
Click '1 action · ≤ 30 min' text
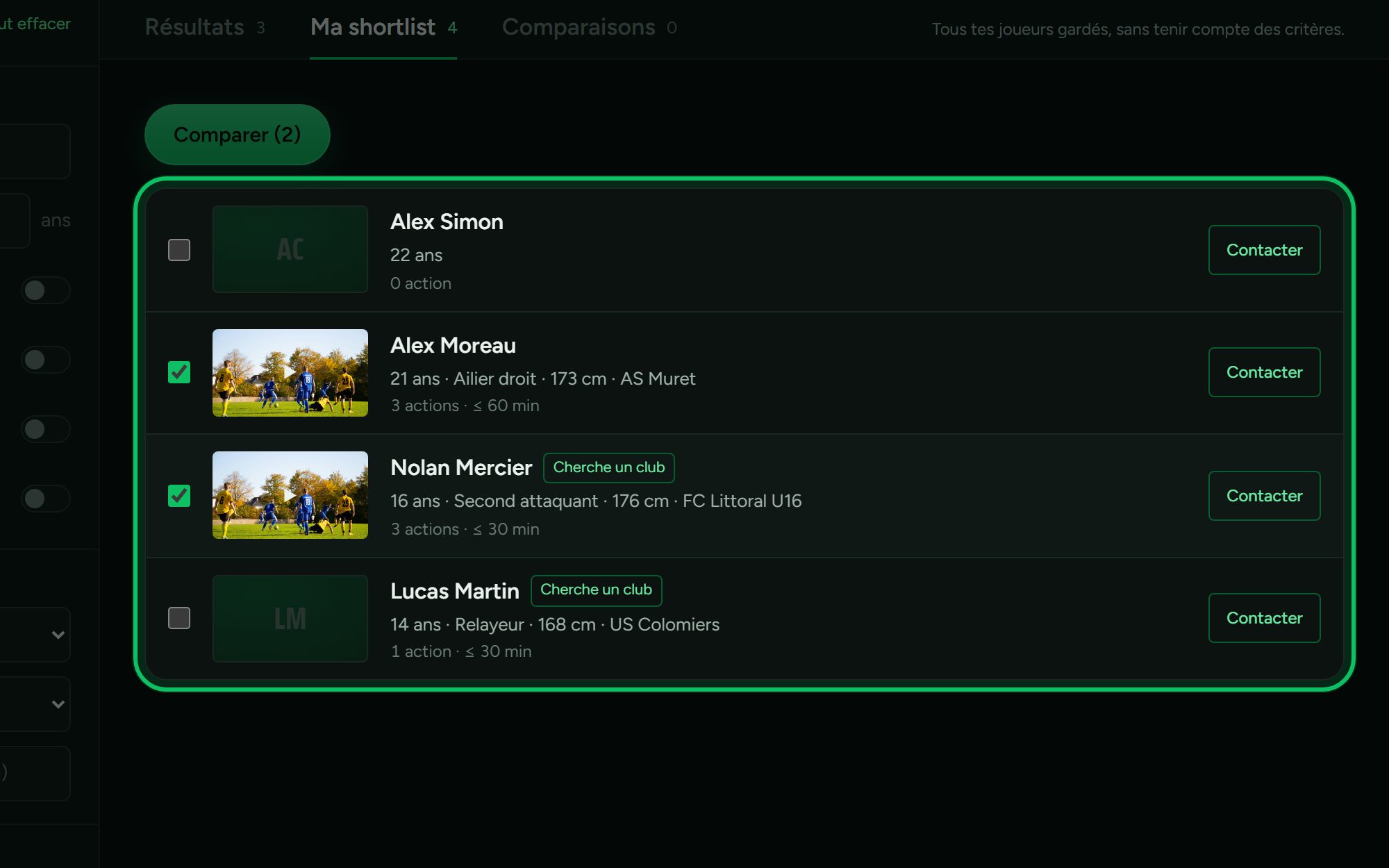[x=461, y=651]
